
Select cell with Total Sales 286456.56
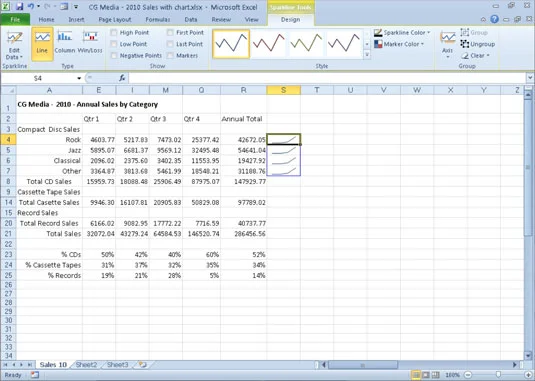244,234
